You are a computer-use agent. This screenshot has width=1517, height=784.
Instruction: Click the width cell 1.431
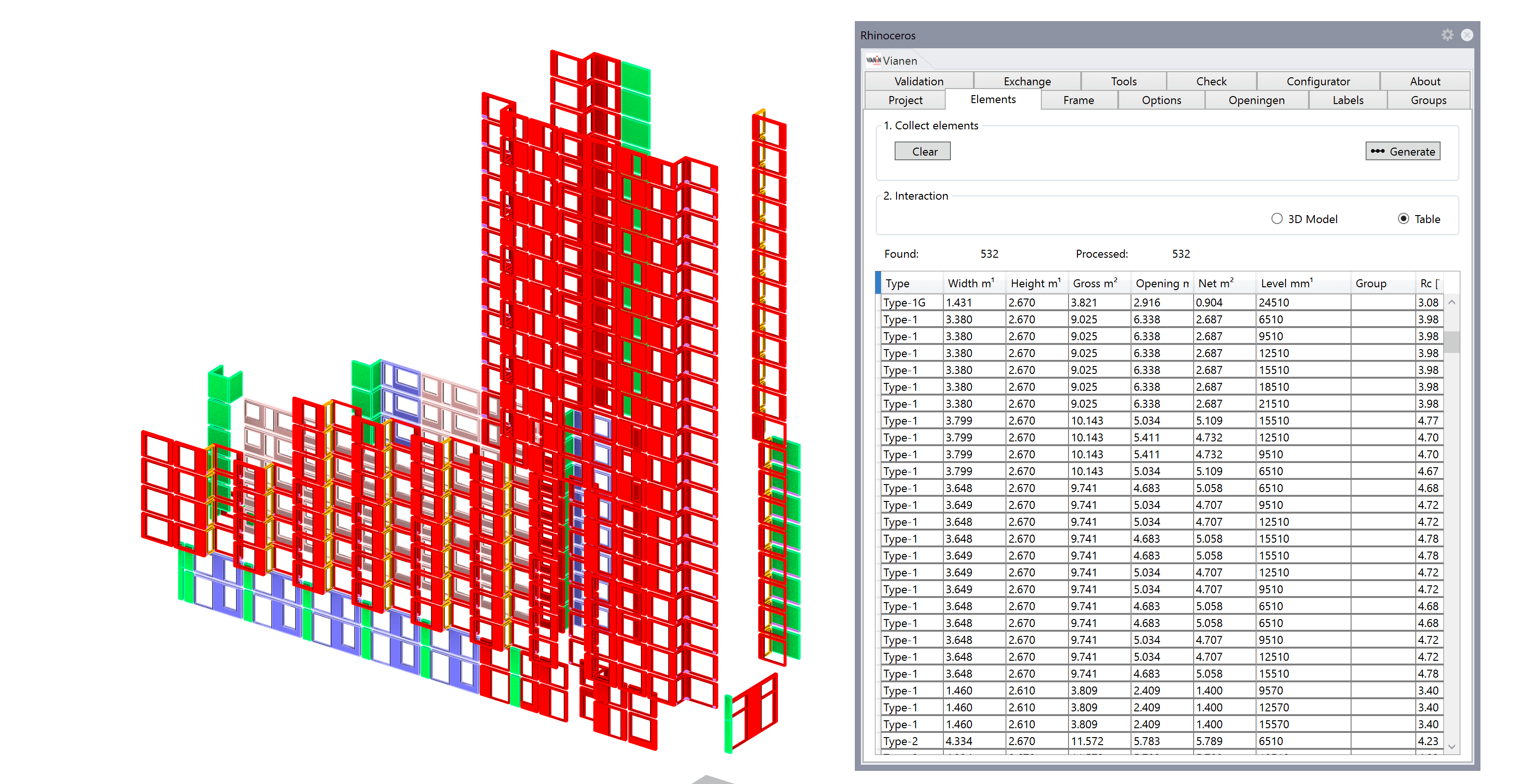974,302
